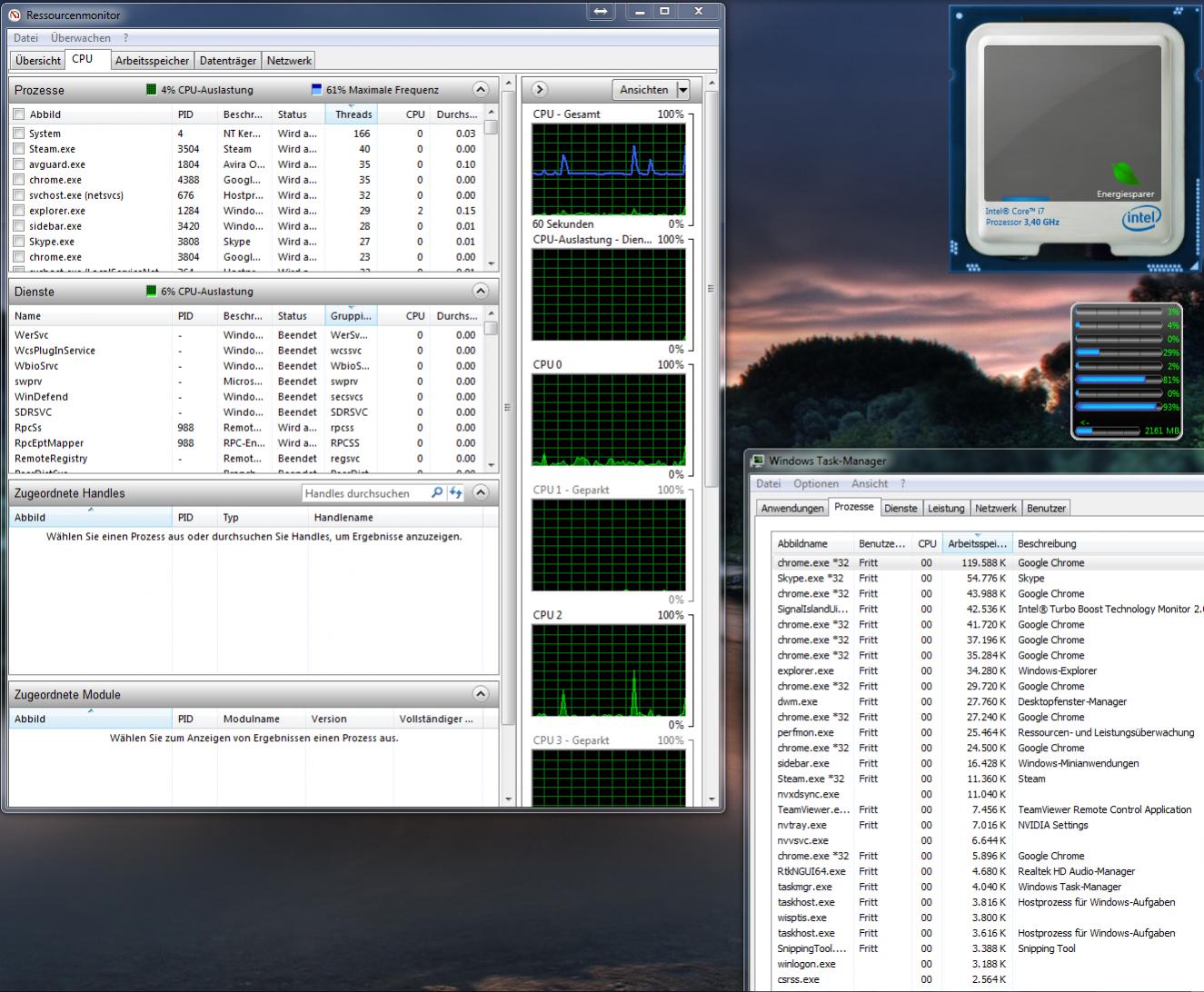Tick the avguard.exe process checkbox
This screenshot has width=1204, height=992.
19,164
